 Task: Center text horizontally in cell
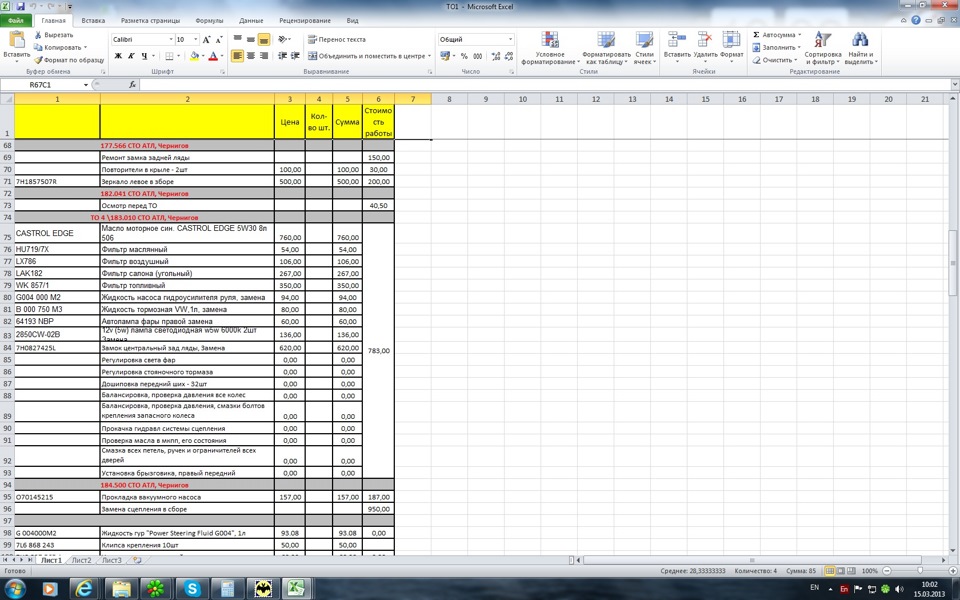(250, 56)
